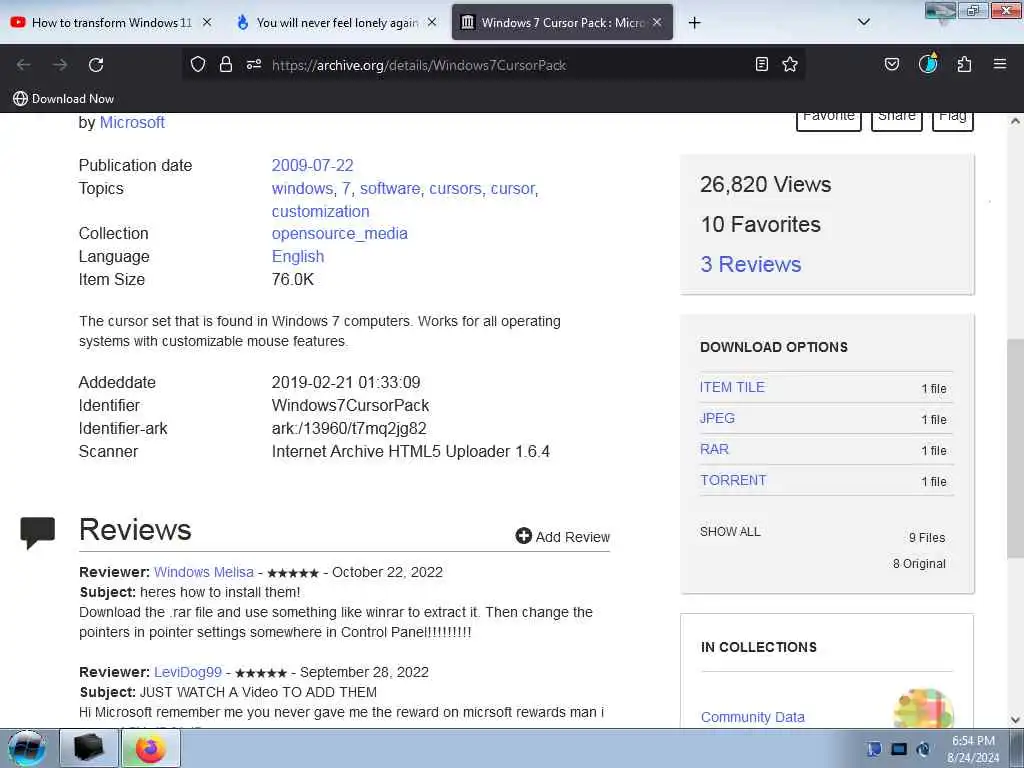1024x768 pixels.
Task: Open reviewer Windows Melisa's profile
Action: click(x=204, y=572)
